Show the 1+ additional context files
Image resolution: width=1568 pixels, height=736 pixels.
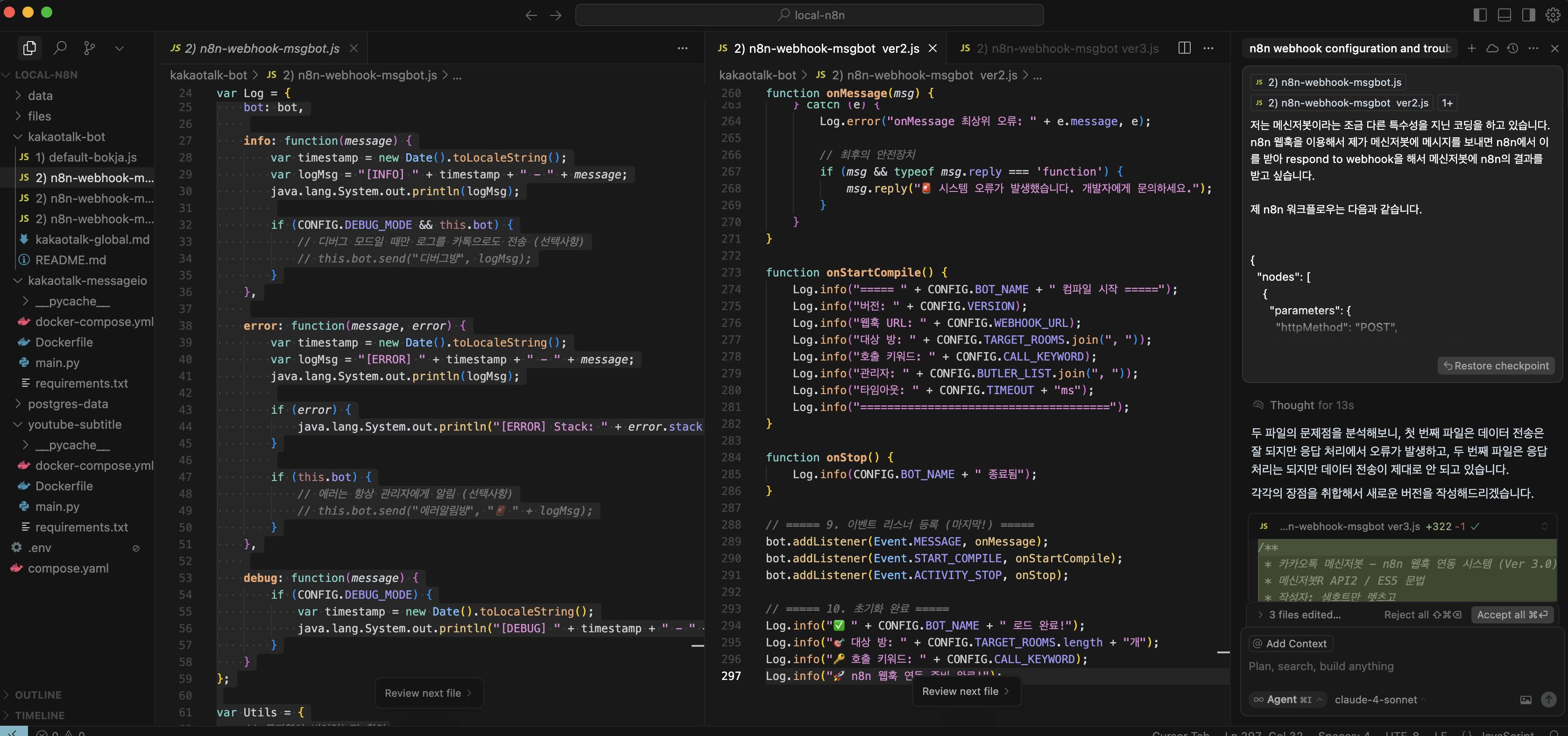[x=1447, y=103]
